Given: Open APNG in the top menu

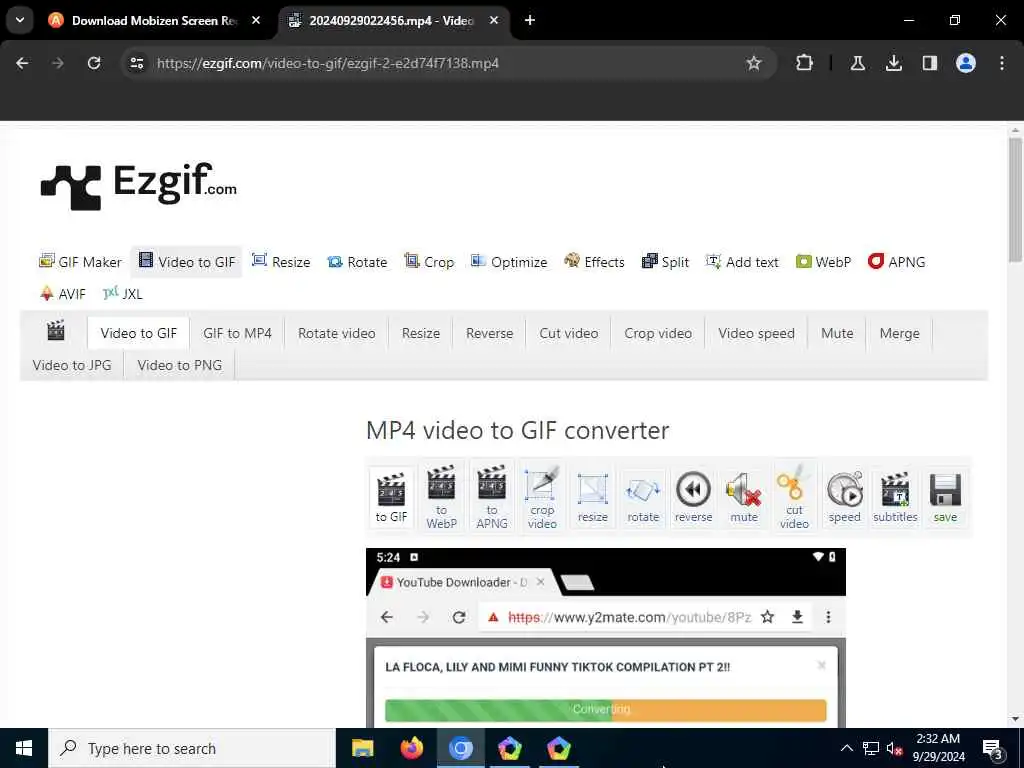Looking at the screenshot, I should [896, 262].
